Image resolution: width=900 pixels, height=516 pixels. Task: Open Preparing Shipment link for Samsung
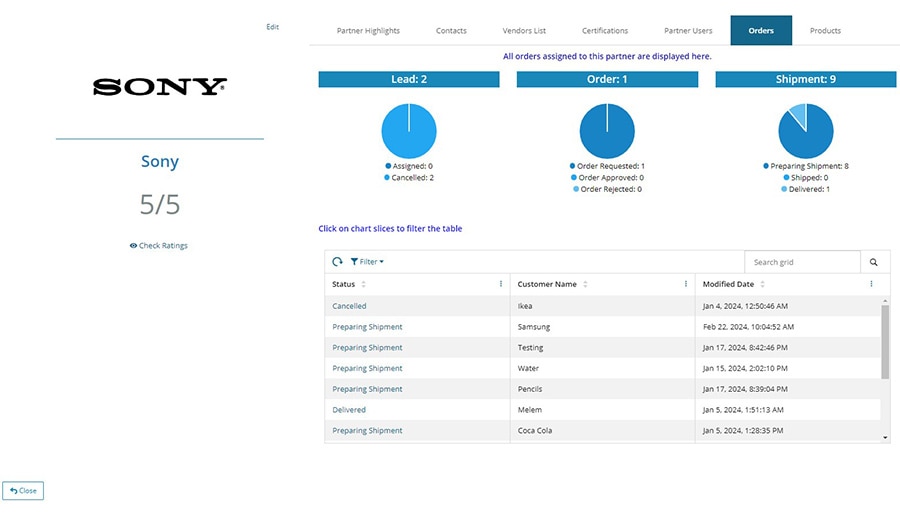367,327
